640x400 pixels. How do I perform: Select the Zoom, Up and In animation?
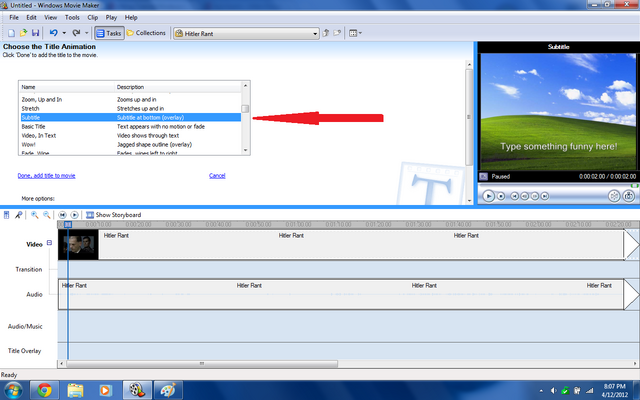coord(131,100)
